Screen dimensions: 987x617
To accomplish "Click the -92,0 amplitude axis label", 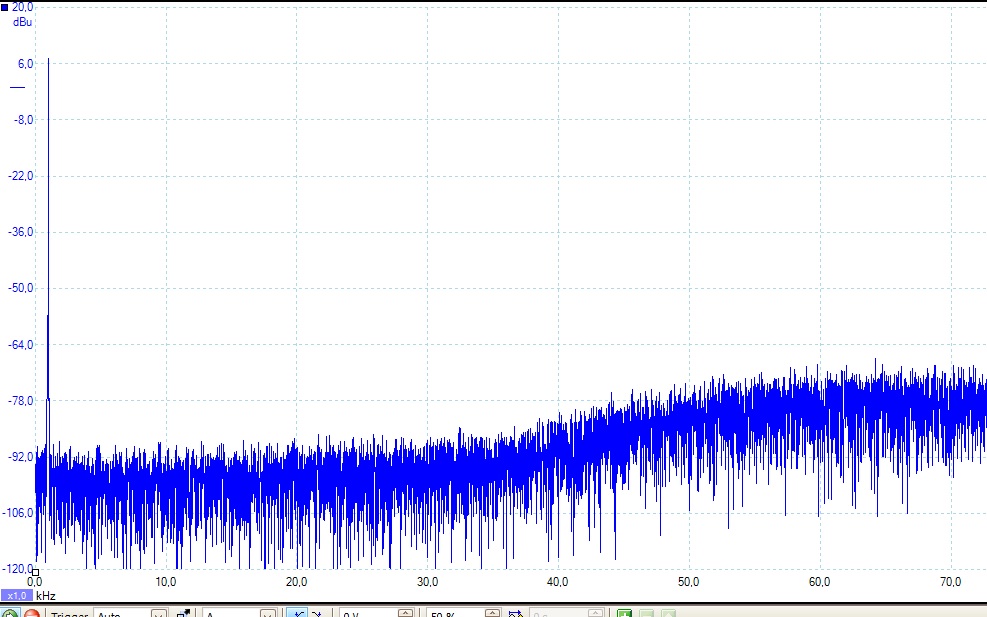I will pos(21,456).
